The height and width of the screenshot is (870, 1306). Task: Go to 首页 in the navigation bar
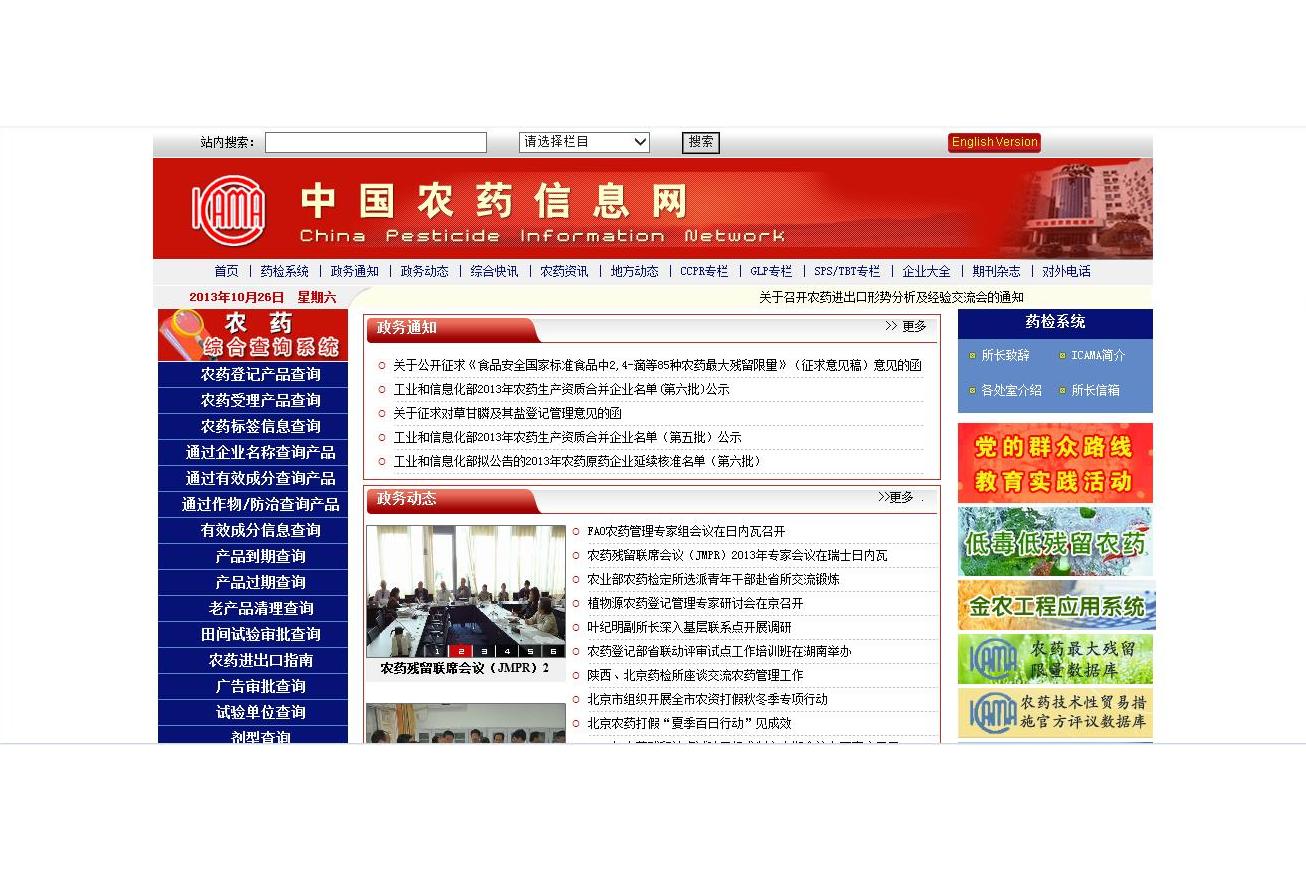click(x=227, y=271)
